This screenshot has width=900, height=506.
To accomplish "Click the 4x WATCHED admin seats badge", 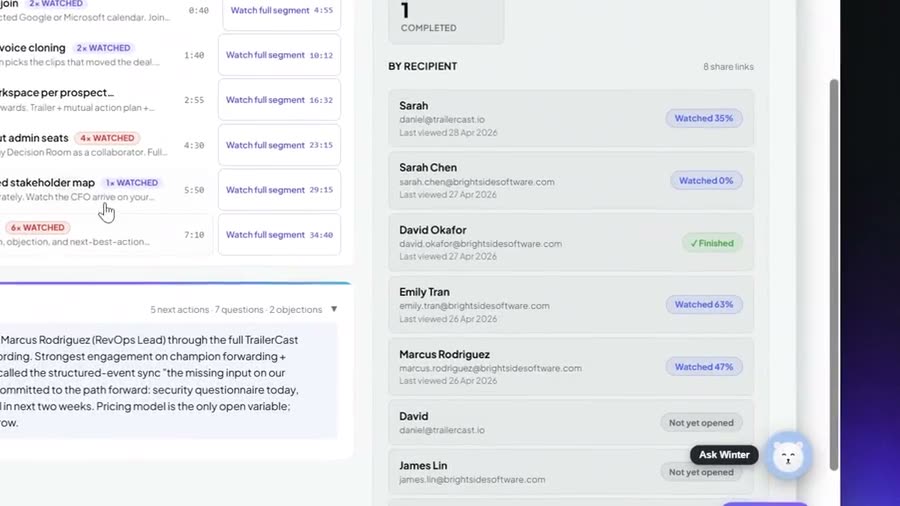I will (107, 138).
